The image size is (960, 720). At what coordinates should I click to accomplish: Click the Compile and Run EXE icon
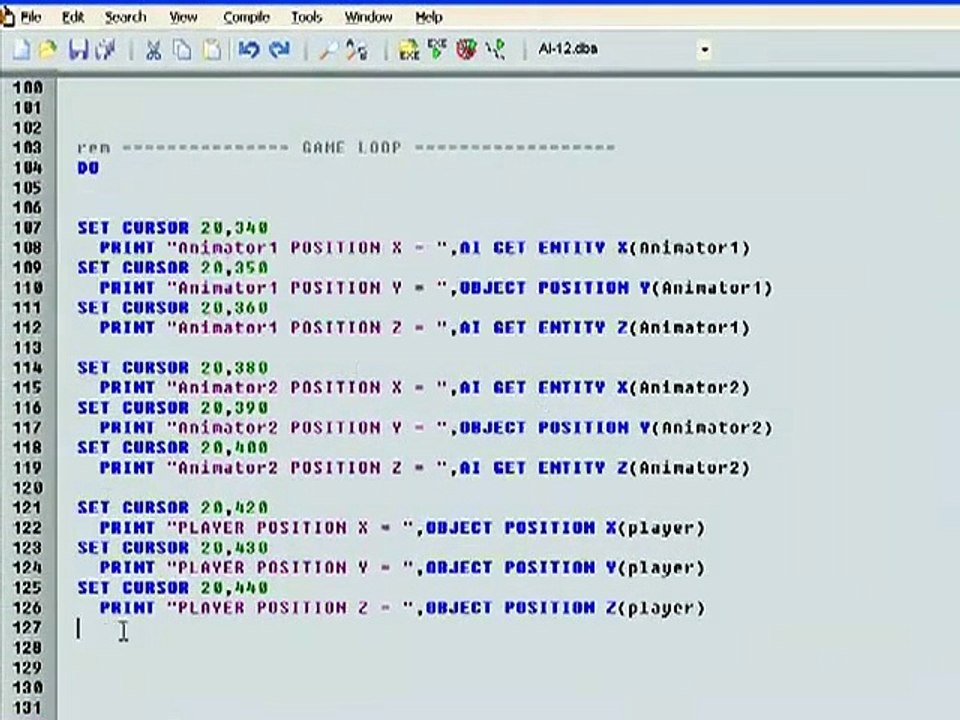click(437, 49)
